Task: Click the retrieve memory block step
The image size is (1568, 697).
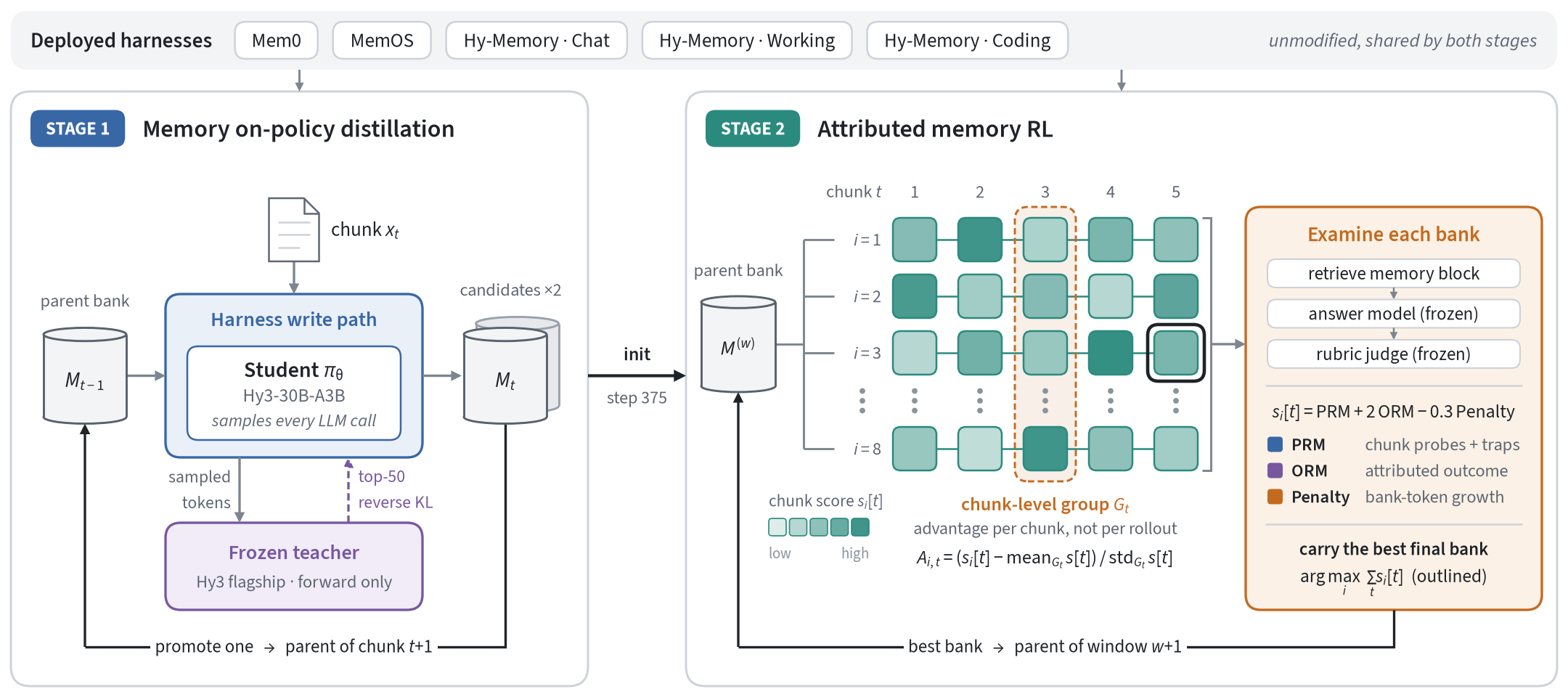Action: pyautogui.click(x=1394, y=274)
